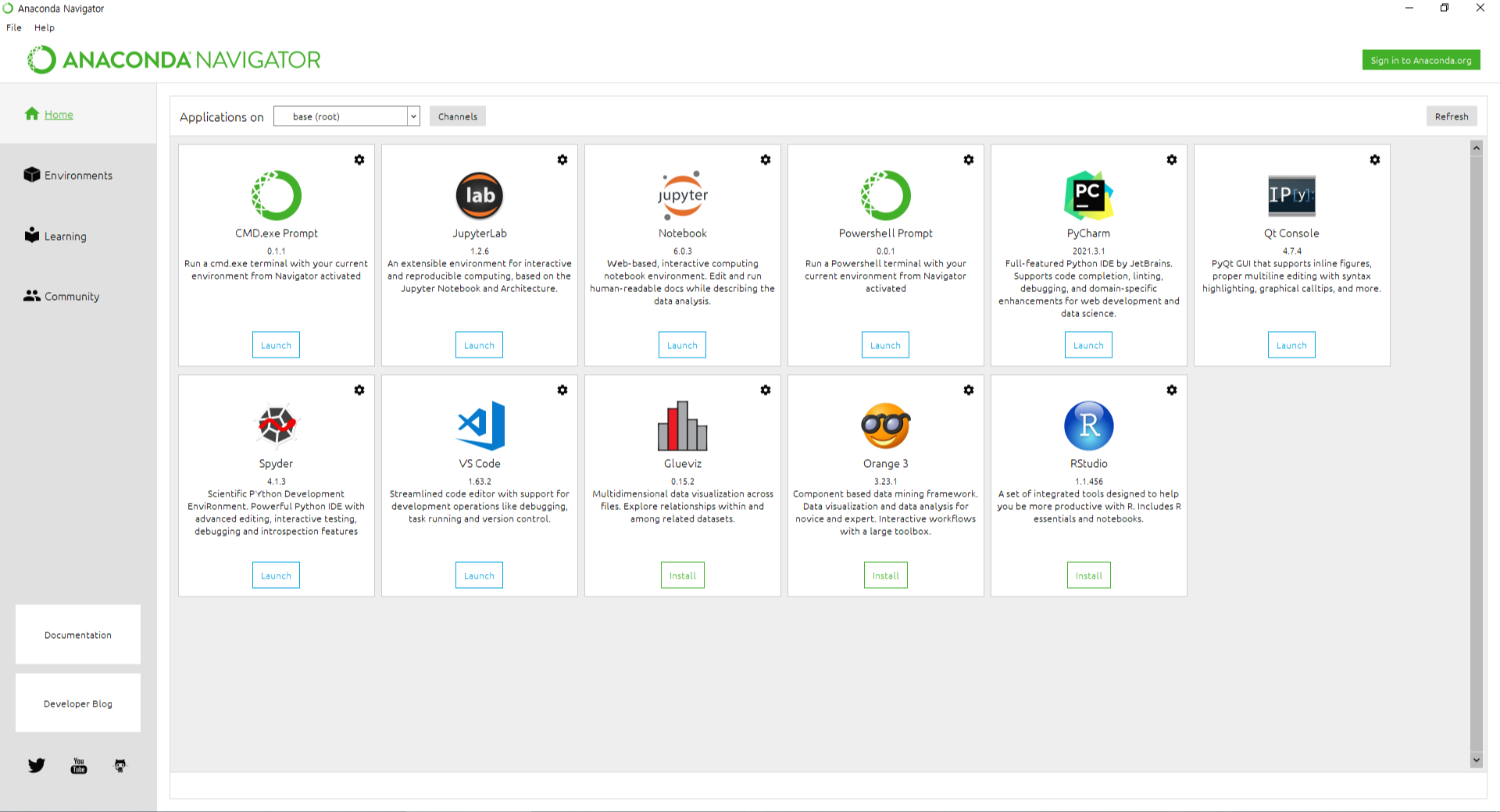The height and width of the screenshot is (812, 1500).
Task: Click the 'Applications on' label
Action: click(x=222, y=117)
